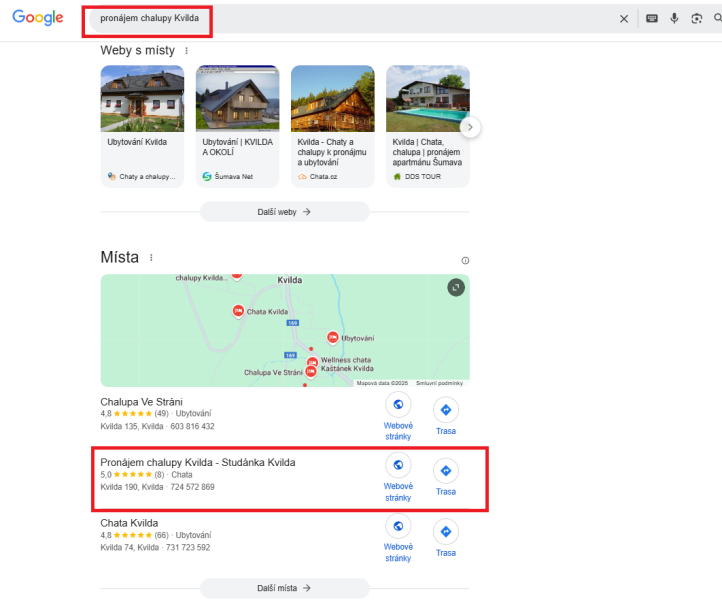Image resolution: width=722 pixels, height=600 pixels.
Task: Open the 'Chalupa Ve Stráni' listing title
Action: pyautogui.click(x=141, y=402)
